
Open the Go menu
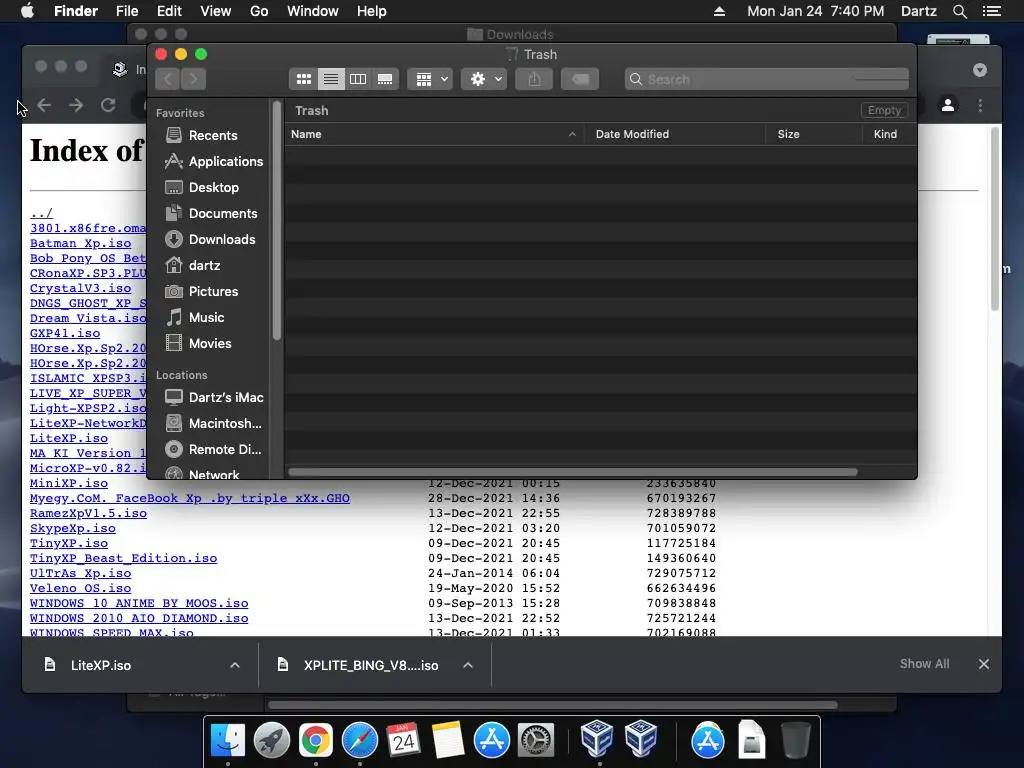coord(259,11)
